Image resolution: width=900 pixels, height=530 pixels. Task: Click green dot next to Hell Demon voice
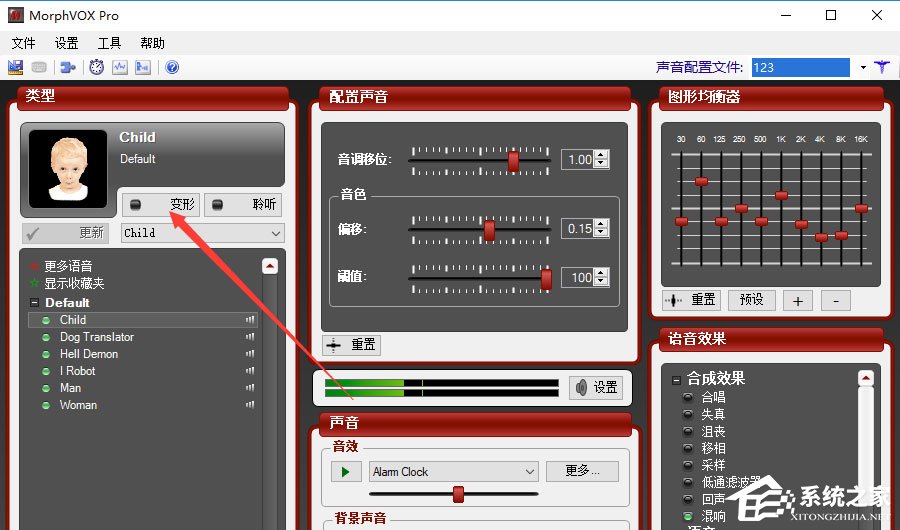pyautogui.click(x=46, y=354)
